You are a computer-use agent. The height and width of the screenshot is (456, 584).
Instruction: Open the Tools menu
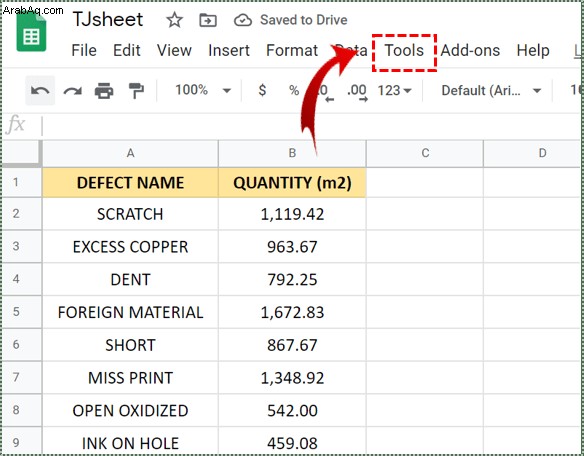click(x=404, y=50)
